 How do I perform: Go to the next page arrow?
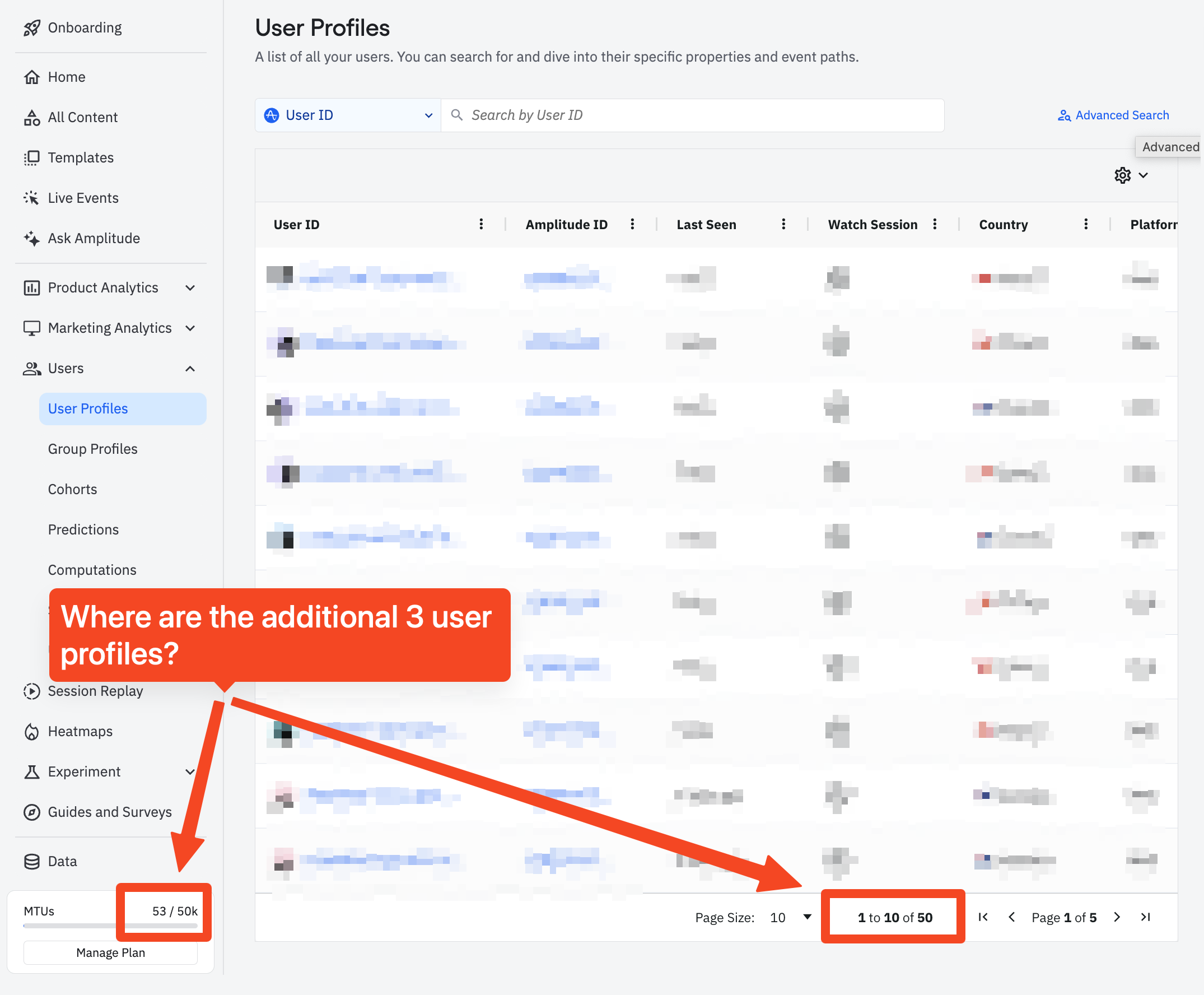tap(1117, 917)
